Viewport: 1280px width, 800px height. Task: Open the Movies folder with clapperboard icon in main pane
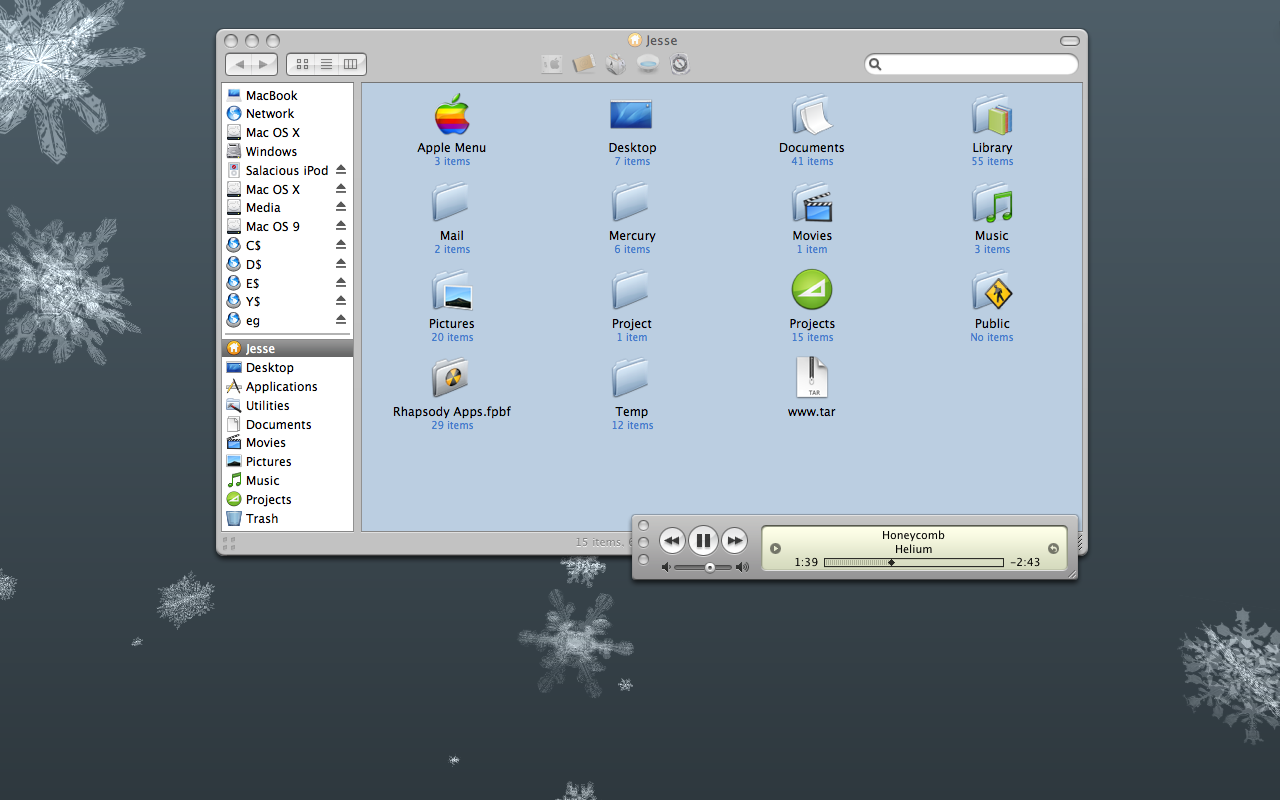(812, 203)
